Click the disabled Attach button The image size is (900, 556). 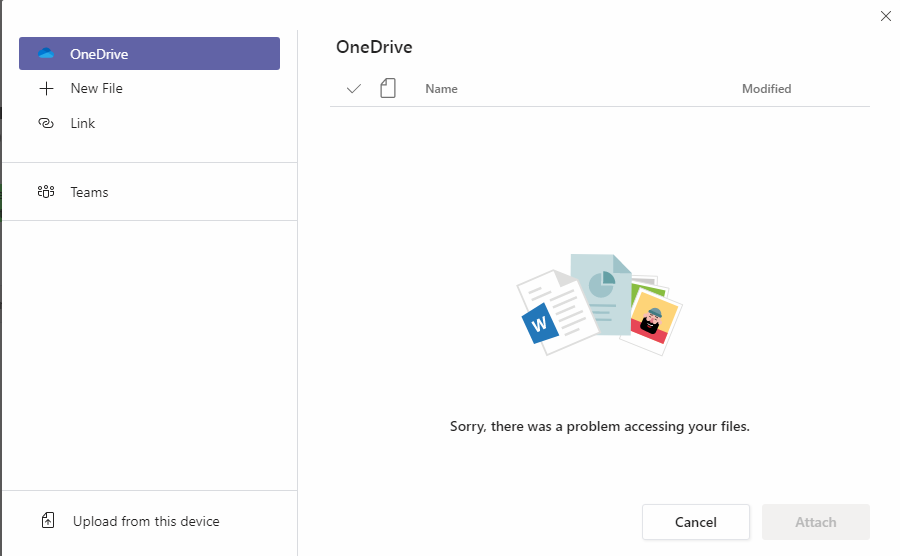[816, 522]
